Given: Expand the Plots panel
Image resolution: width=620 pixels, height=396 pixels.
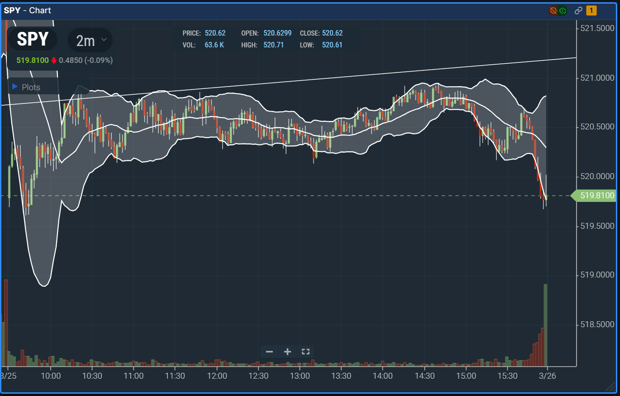Looking at the screenshot, I should 26,87.
